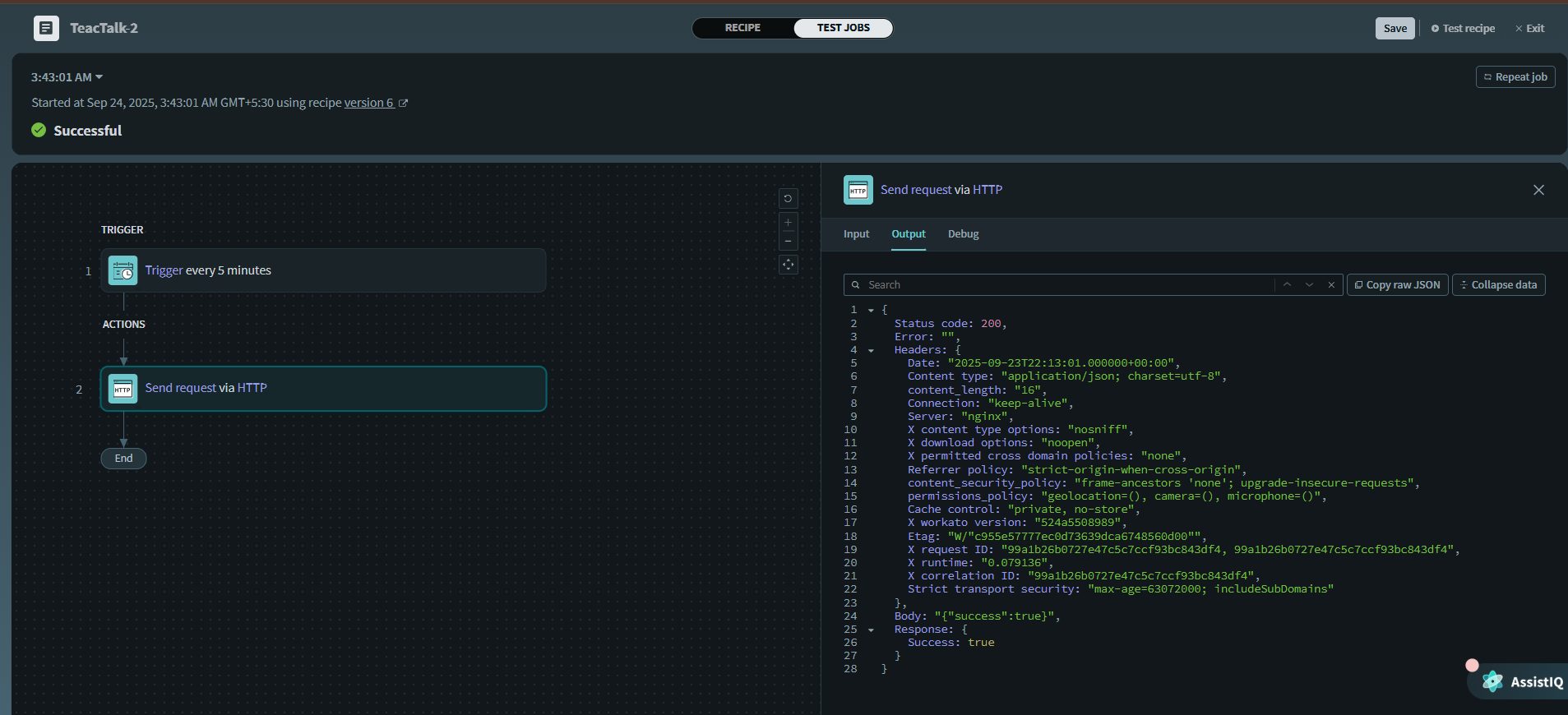This screenshot has height=715, width=1568.
Task: Zoom out on the recipe canvas
Action: point(788,242)
